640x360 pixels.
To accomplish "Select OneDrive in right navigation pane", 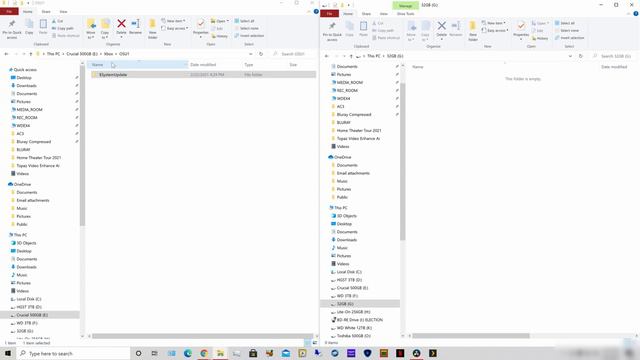I will pyautogui.click(x=342, y=157).
